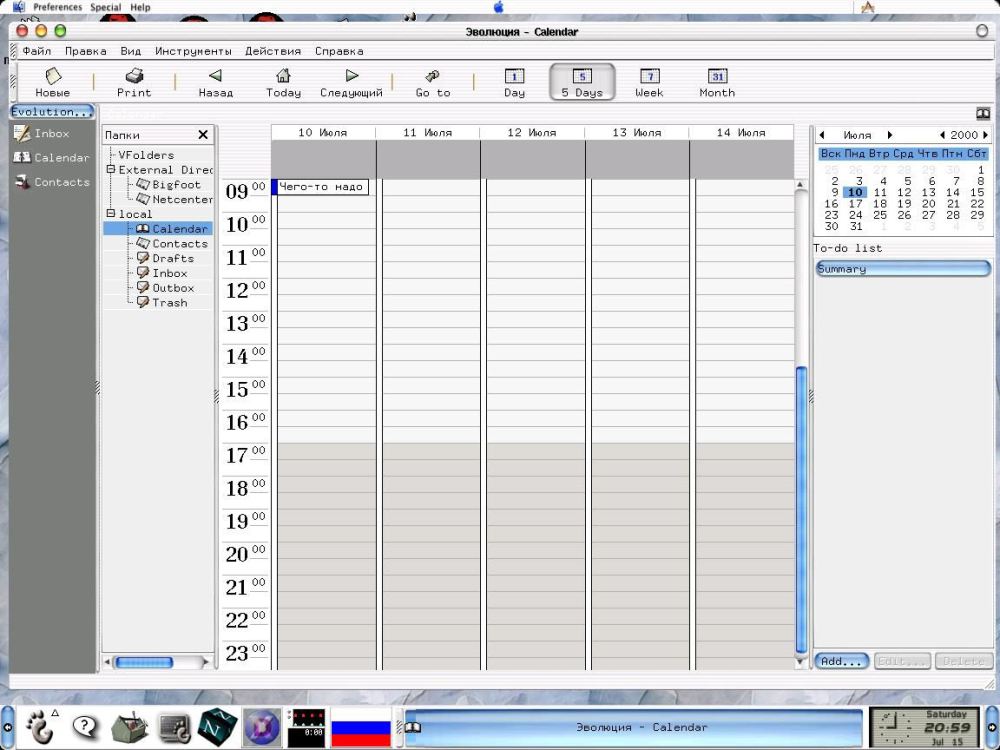Go to next year arrow after 2000
The image size is (1000, 750).
coord(985,135)
